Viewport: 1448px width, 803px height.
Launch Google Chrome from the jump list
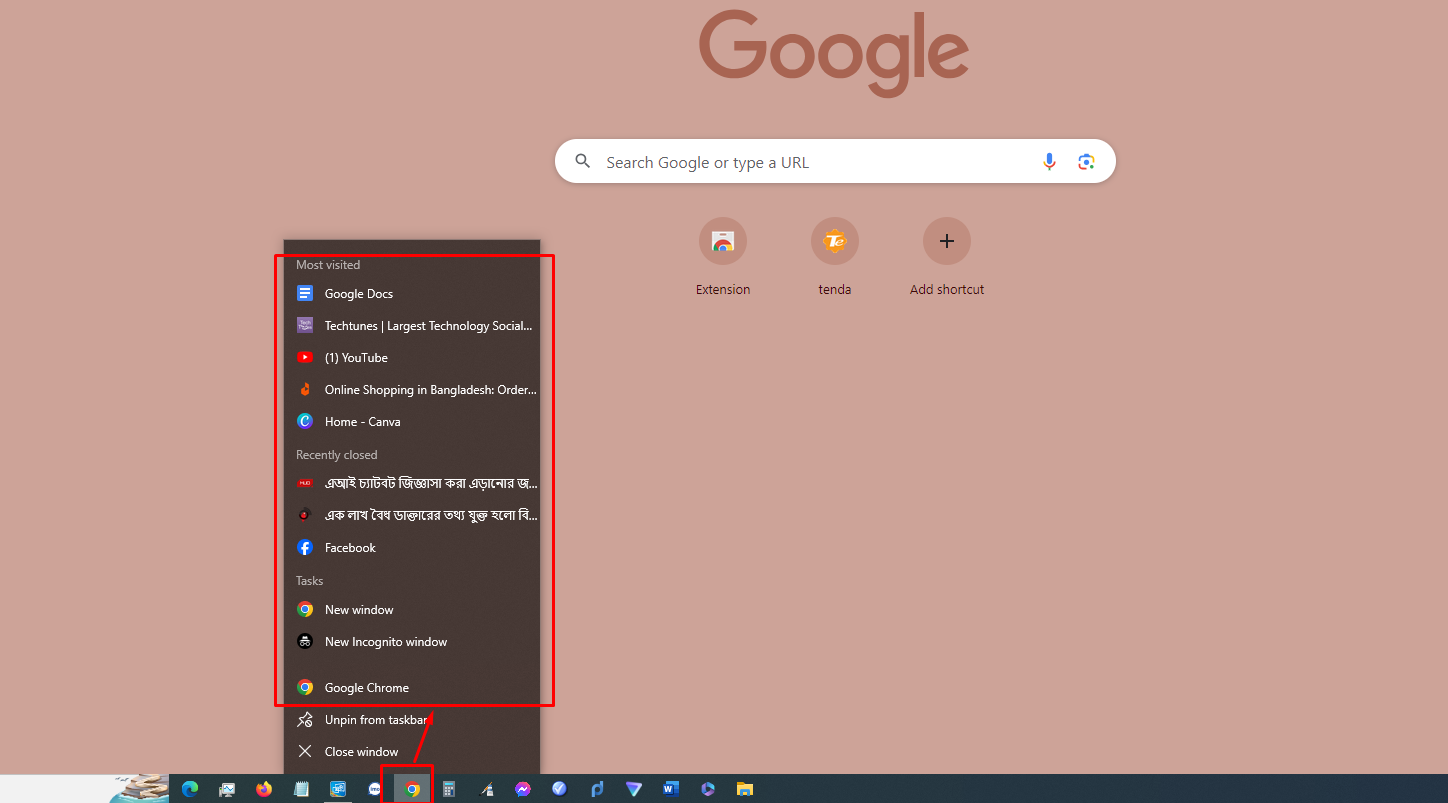[412, 688]
